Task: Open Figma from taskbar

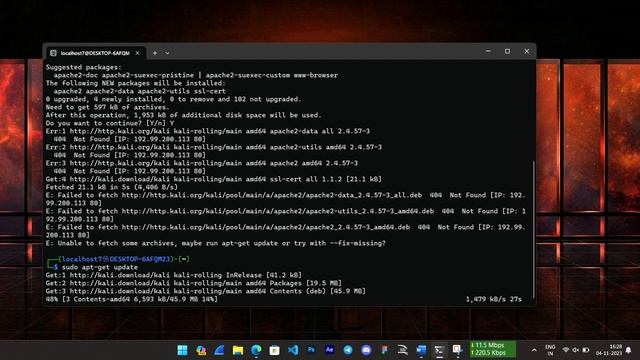Action: click(x=384, y=350)
